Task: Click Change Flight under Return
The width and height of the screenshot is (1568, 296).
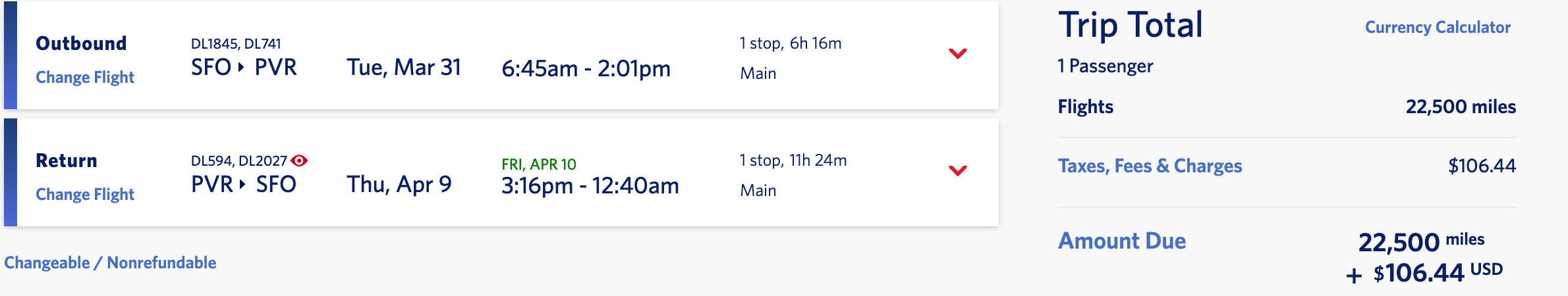Action: pos(85,195)
